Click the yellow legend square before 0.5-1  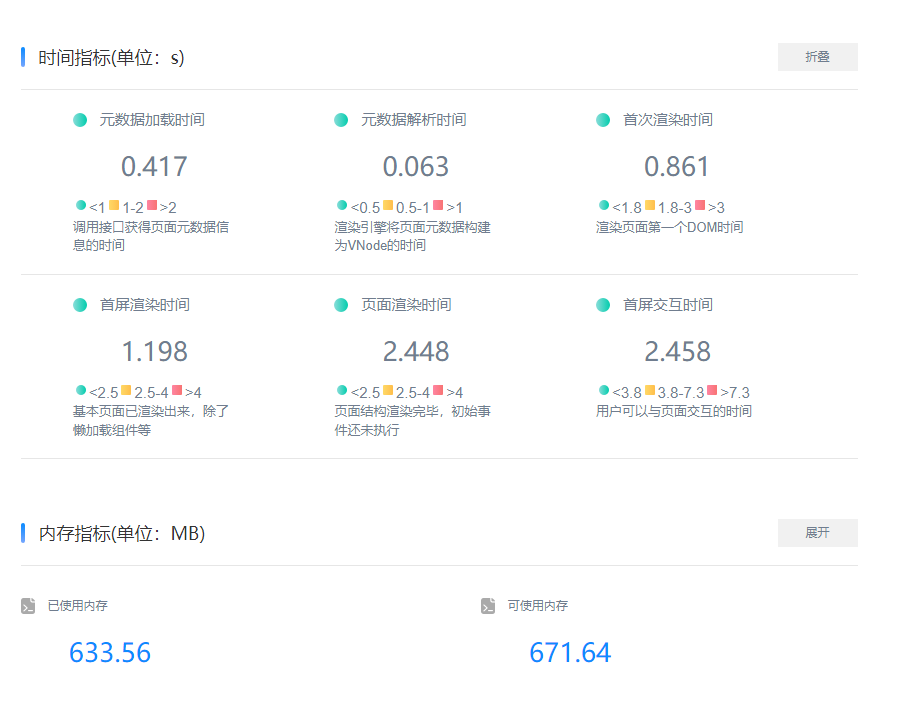388,205
